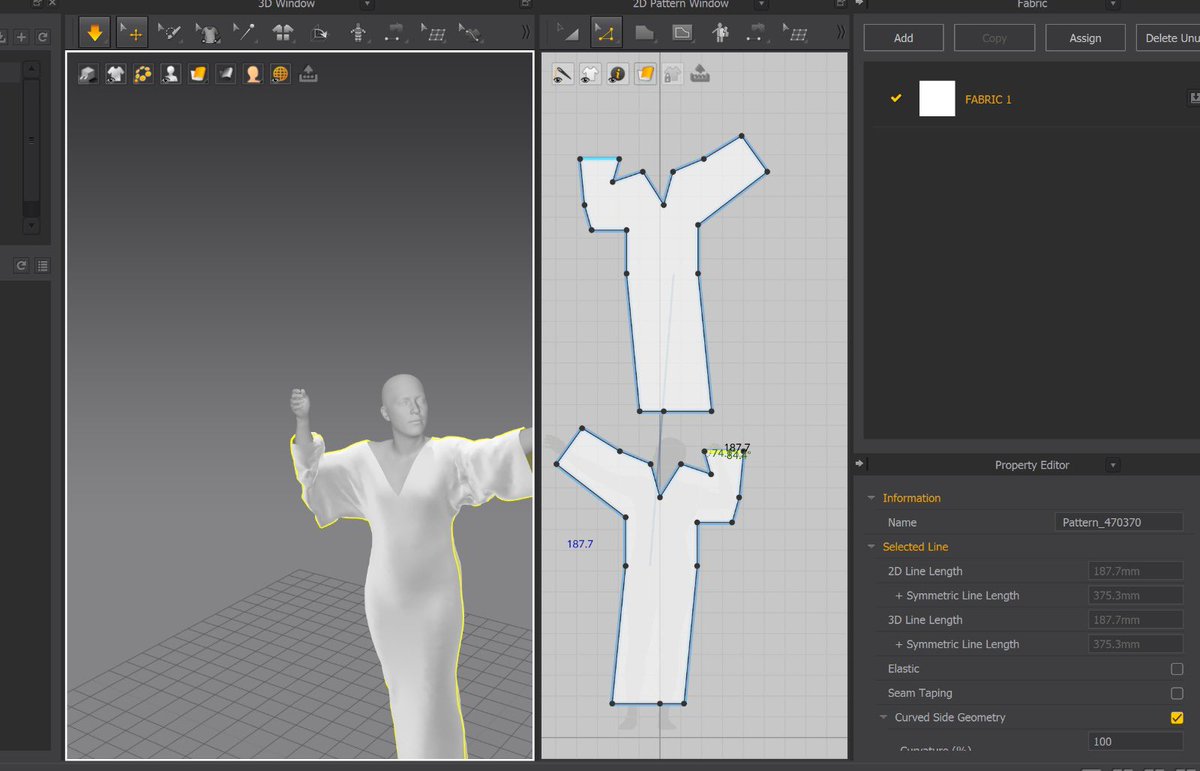Switch left panel to list view
This screenshot has height=771, width=1200.
click(43, 266)
